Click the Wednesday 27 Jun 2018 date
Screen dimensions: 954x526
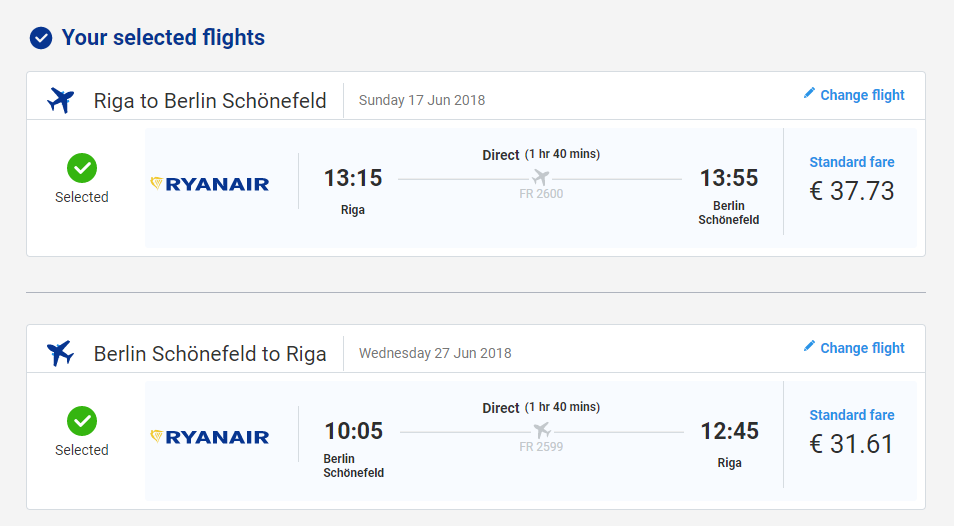tap(435, 353)
